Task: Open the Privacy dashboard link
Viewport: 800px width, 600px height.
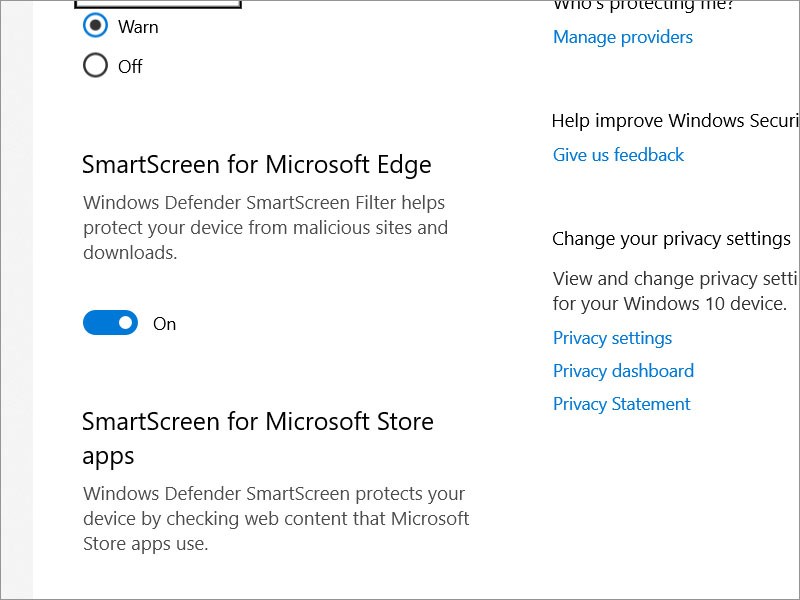Action: click(x=623, y=371)
